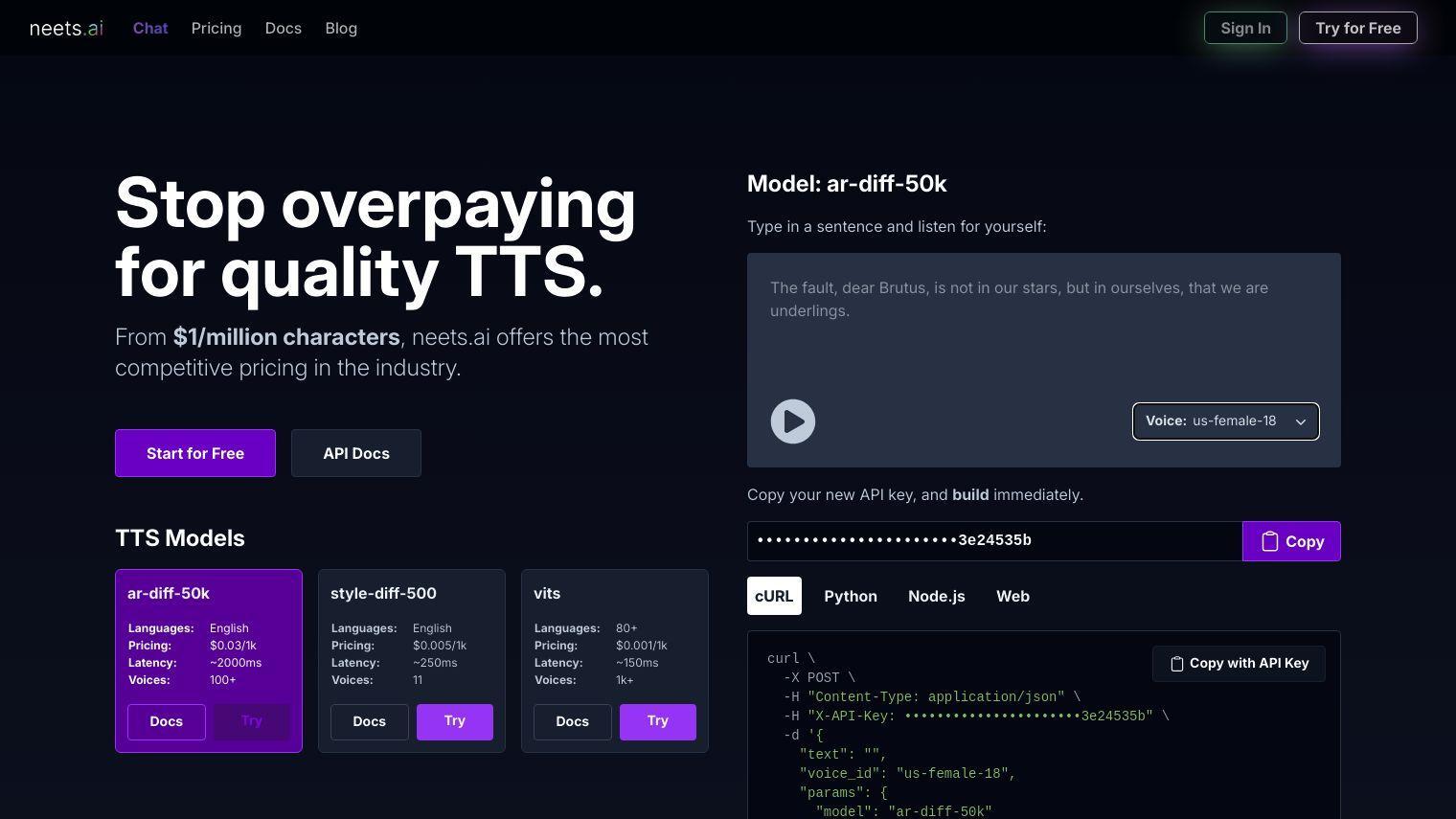
Task: Click Try on ar-diff-50k card
Action: tap(252, 721)
